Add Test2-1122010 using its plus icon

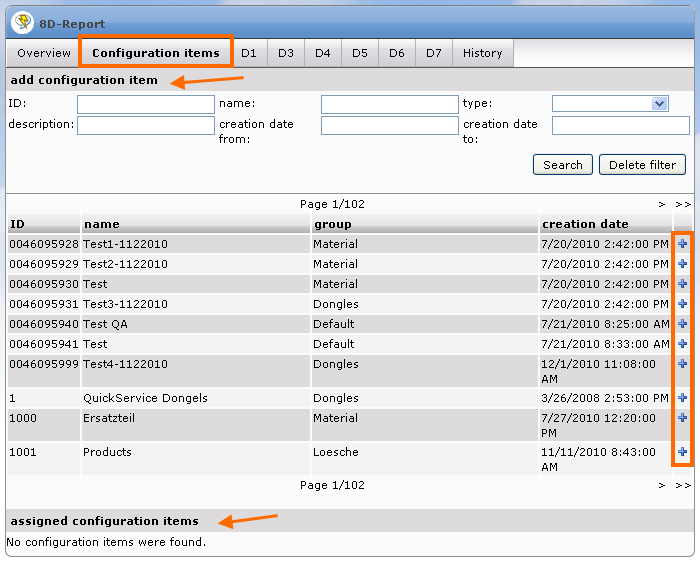(x=682, y=264)
